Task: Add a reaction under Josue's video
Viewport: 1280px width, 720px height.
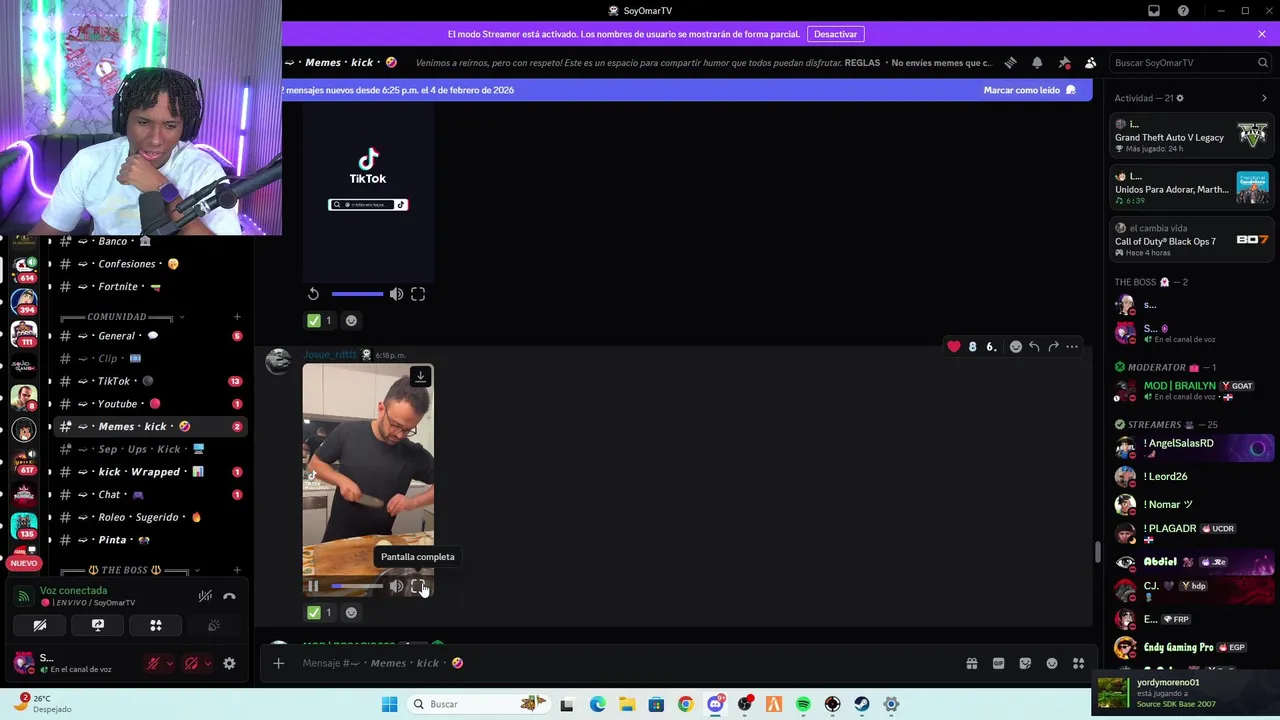Action: pos(351,612)
